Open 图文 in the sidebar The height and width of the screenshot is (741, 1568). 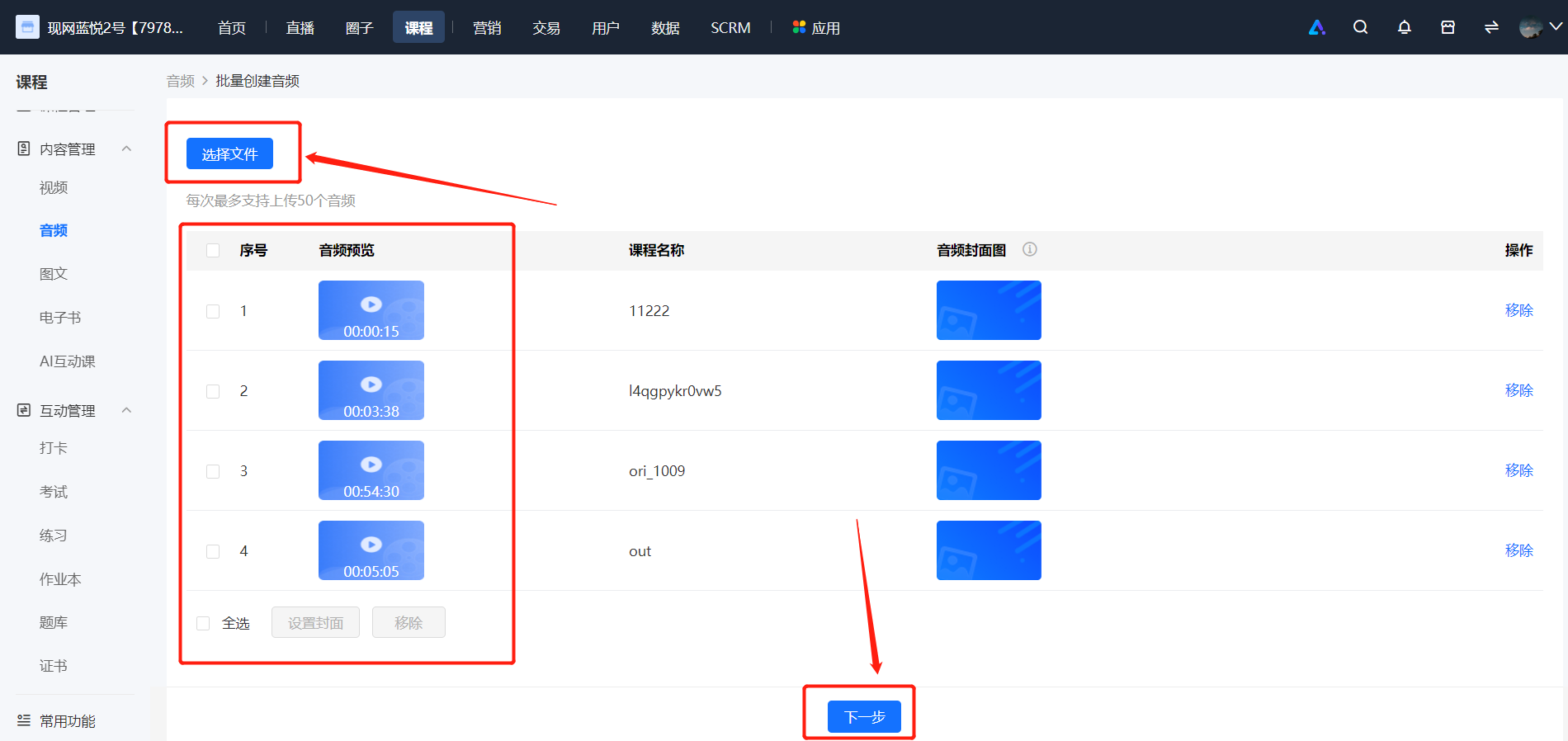coord(54,273)
